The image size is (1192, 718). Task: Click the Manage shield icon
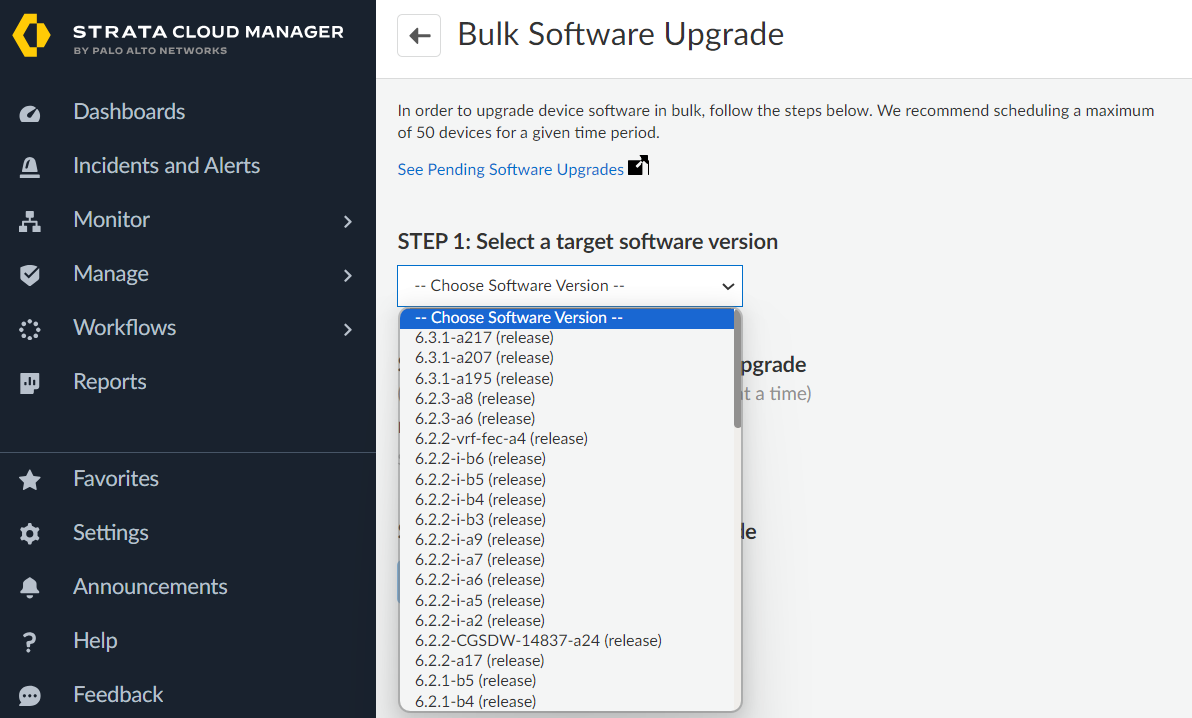pos(30,275)
